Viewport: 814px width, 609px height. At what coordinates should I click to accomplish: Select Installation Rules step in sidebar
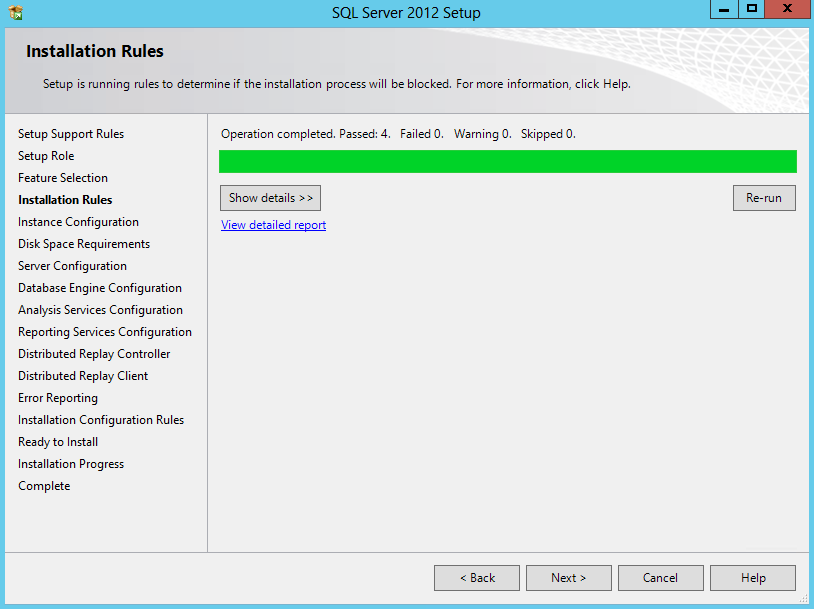65,200
